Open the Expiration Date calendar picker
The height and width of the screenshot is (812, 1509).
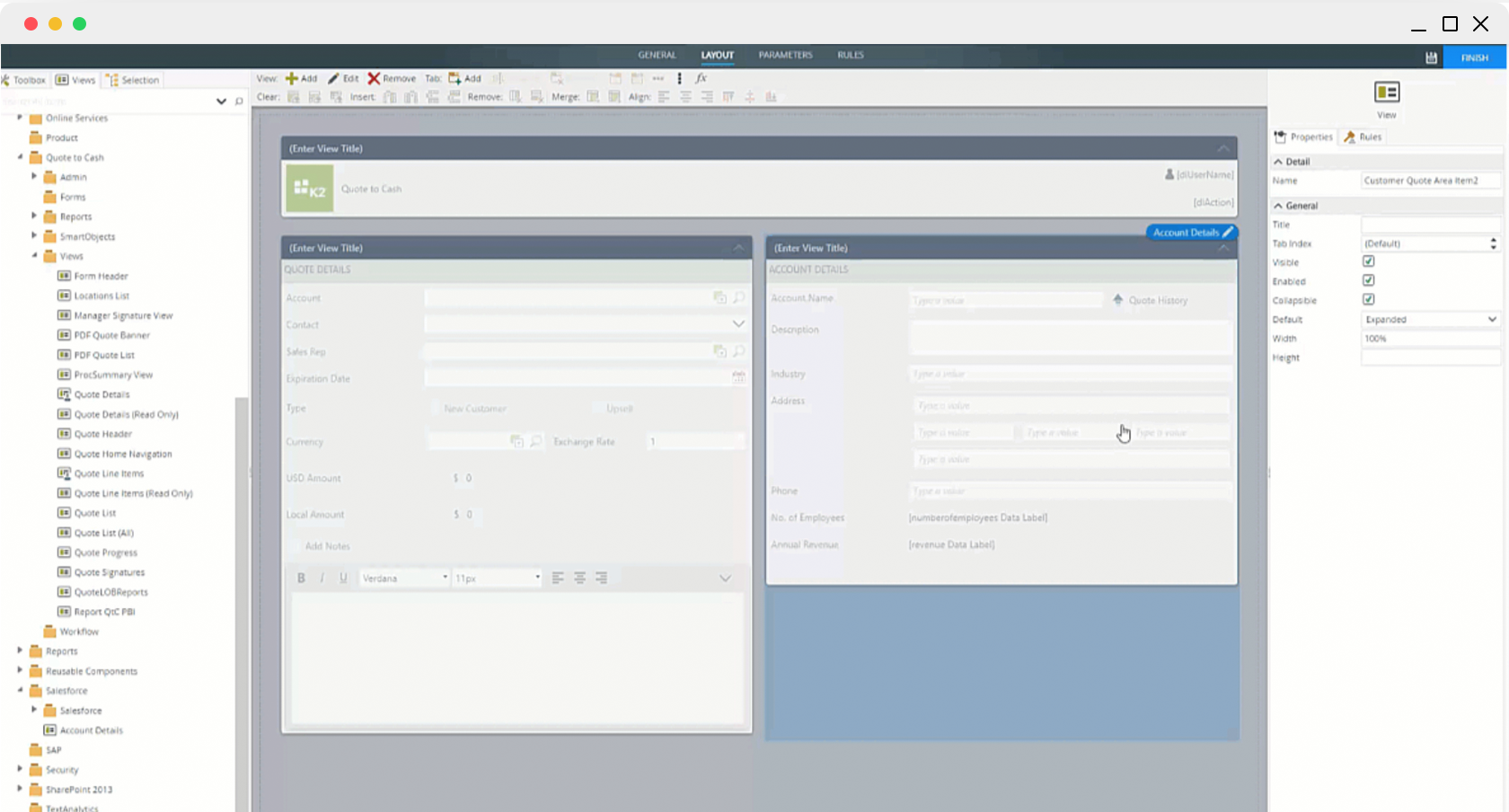click(738, 376)
